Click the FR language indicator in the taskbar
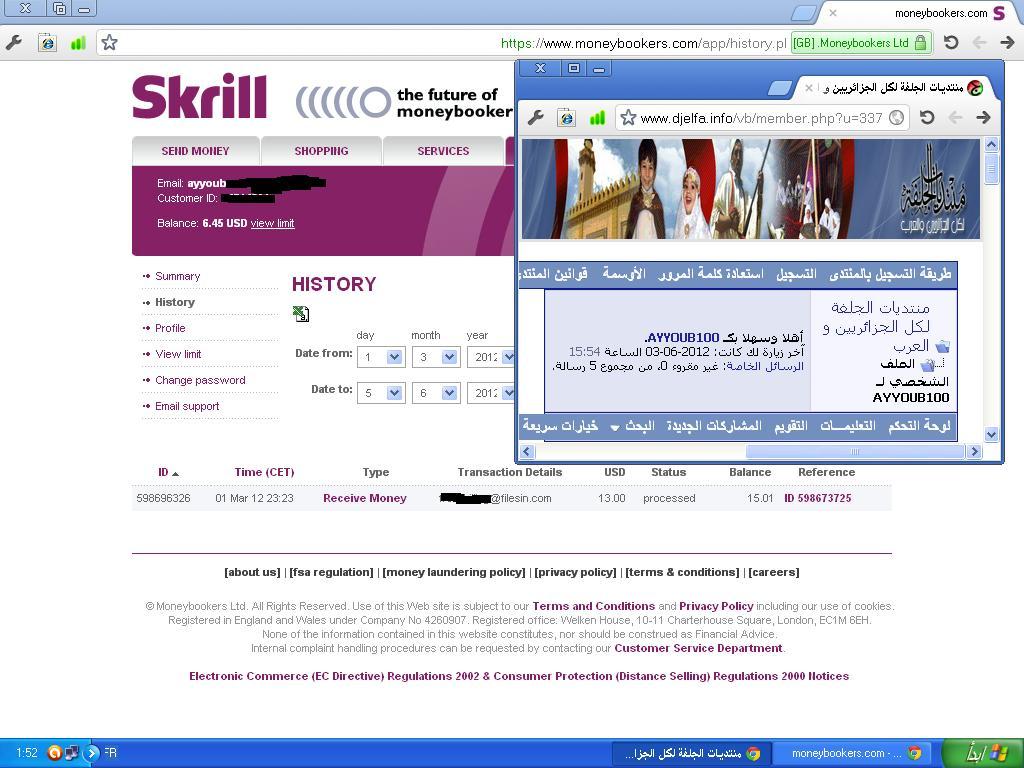The height and width of the screenshot is (768, 1024). [x=110, y=753]
